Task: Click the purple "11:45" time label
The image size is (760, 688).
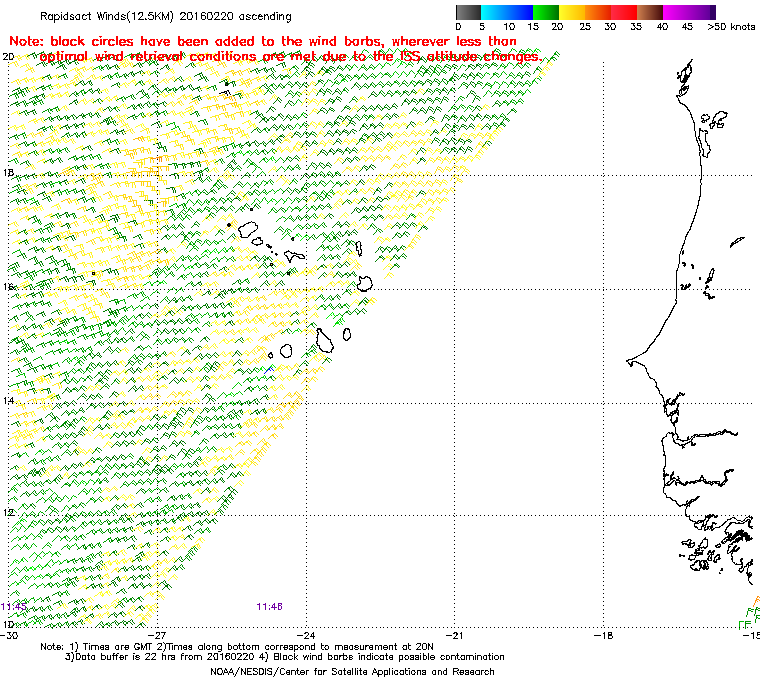Action: pos(13,607)
